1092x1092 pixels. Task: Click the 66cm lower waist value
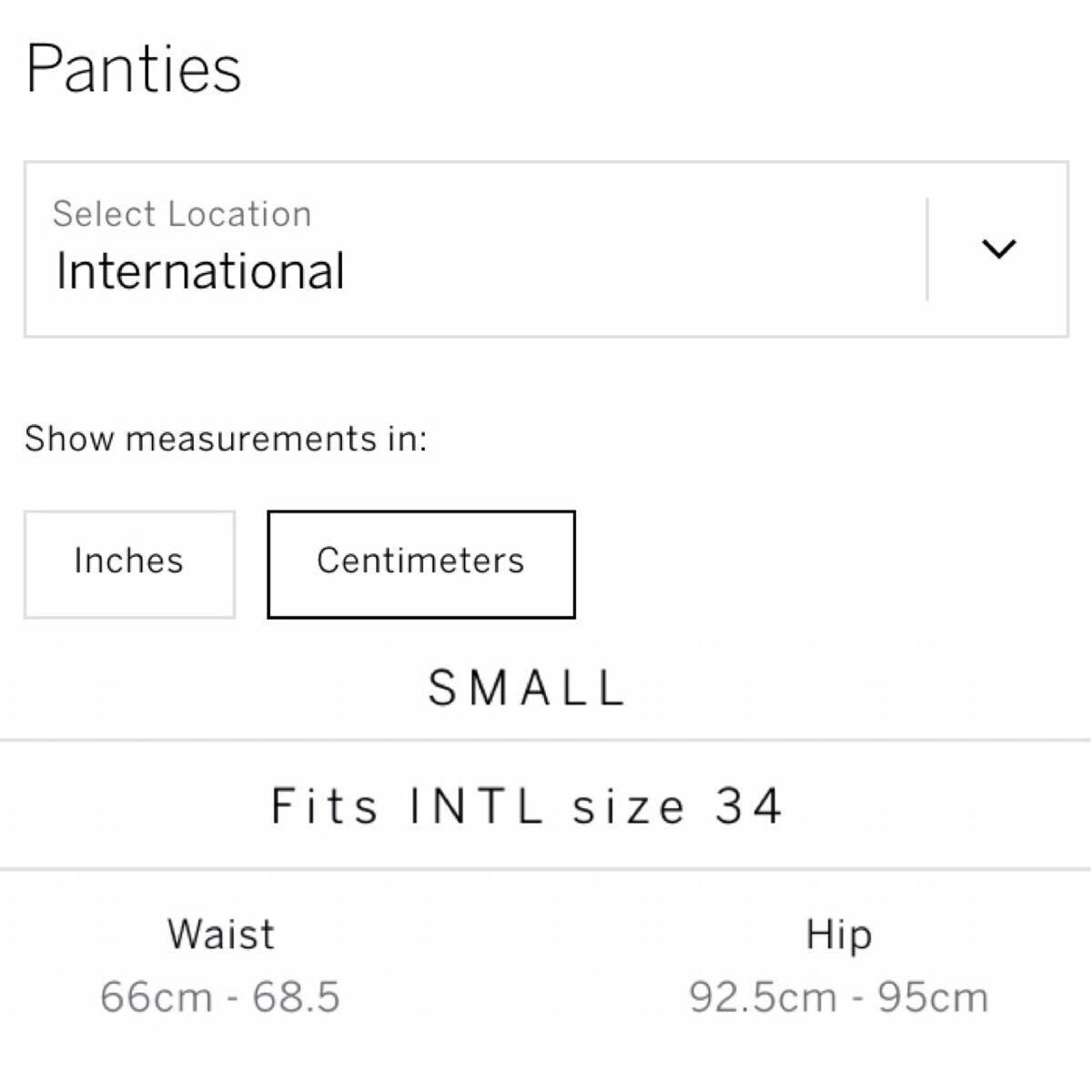(156, 996)
